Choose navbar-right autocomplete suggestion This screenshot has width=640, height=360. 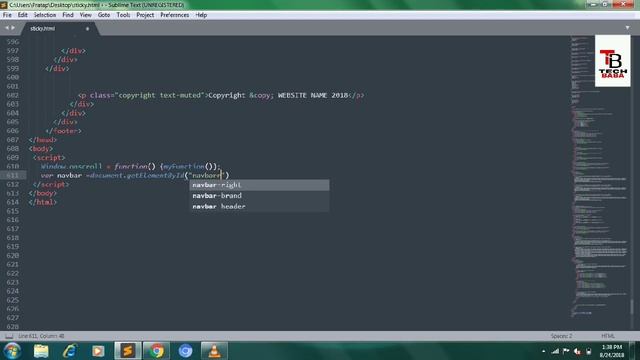pyautogui.click(x=259, y=185)
